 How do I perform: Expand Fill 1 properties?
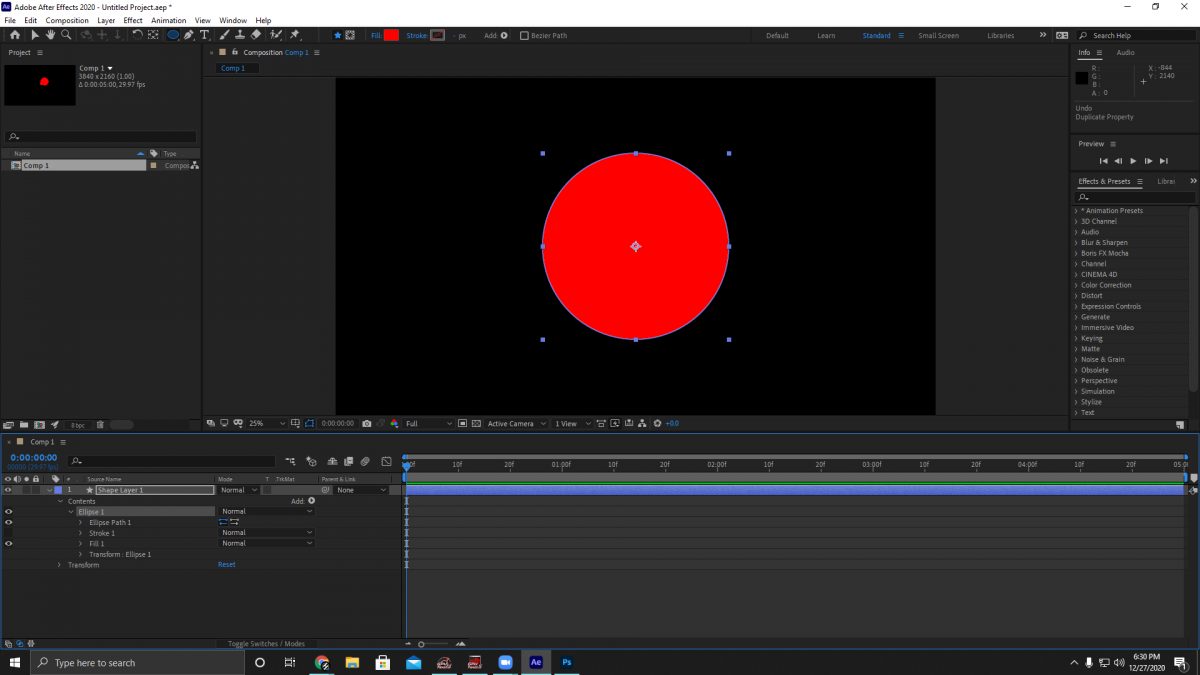point(81,543)
